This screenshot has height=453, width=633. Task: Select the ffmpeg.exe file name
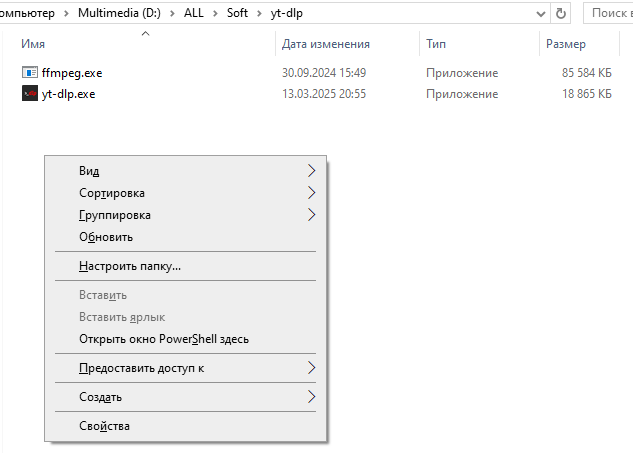point(72,73)
